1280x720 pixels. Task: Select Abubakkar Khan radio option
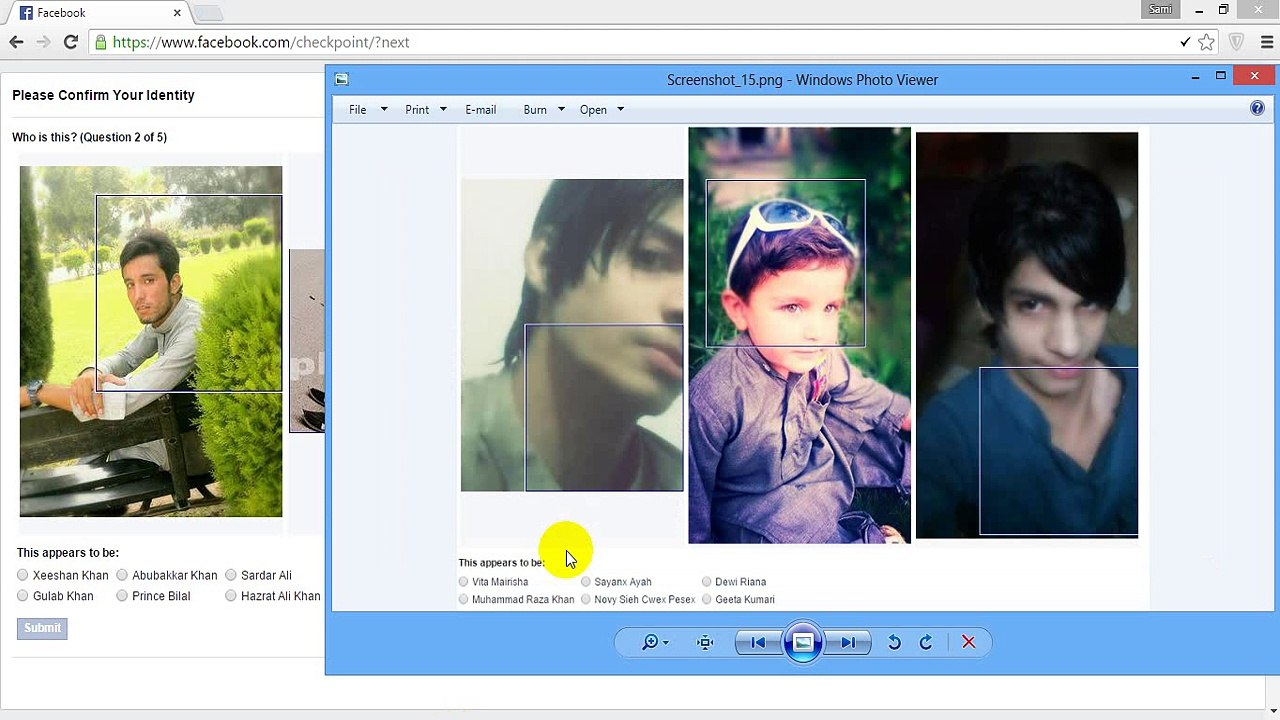click(x=122, y=575)
